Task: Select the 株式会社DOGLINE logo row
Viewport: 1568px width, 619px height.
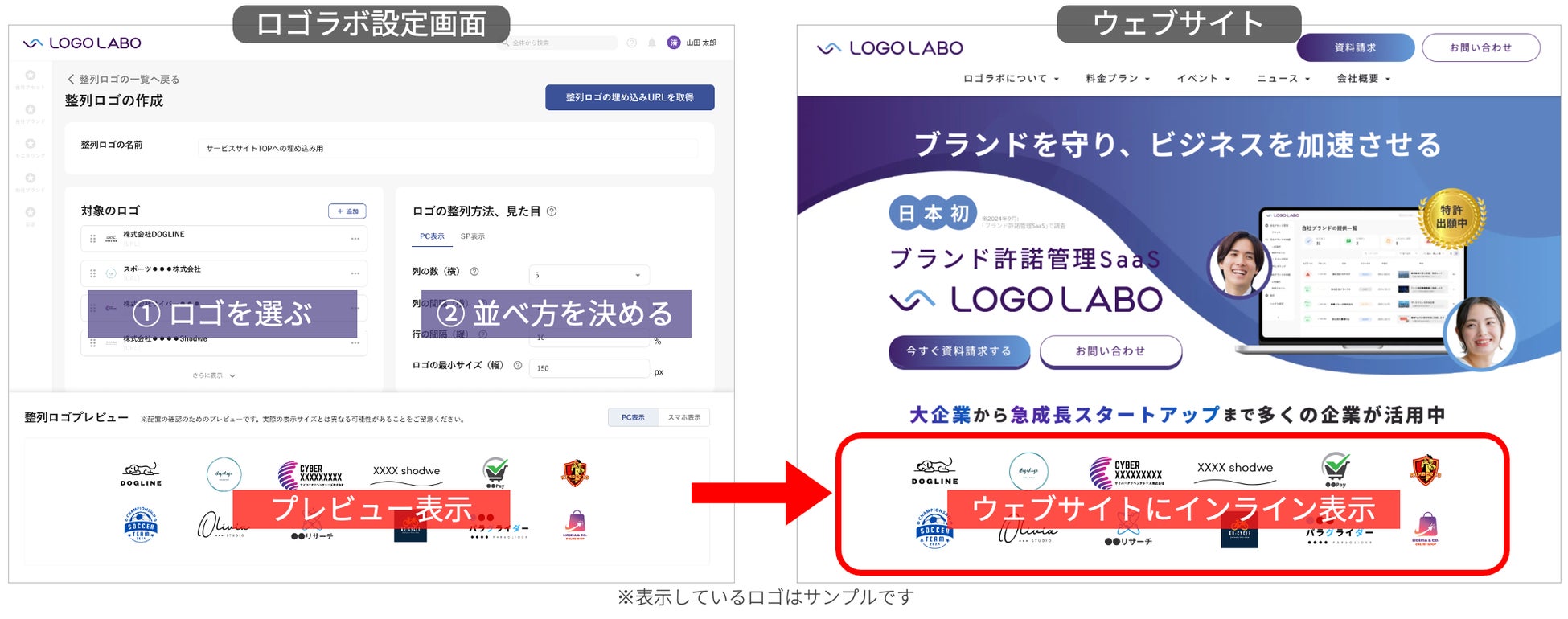Action: pos(224,239)
